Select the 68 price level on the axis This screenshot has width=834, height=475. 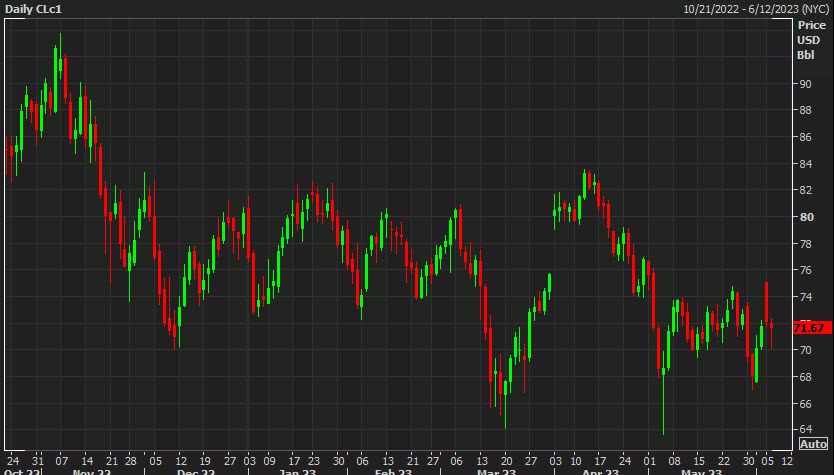(805, 377)
